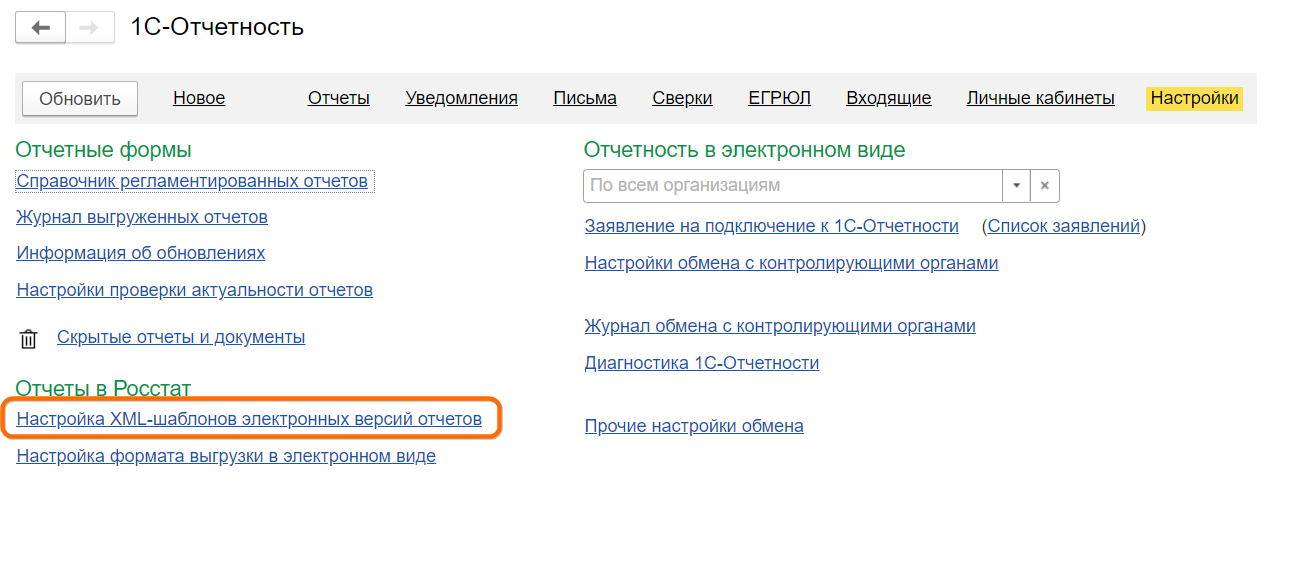Open Настройка формата выгрузки в электронном виде

pos(226,456)
